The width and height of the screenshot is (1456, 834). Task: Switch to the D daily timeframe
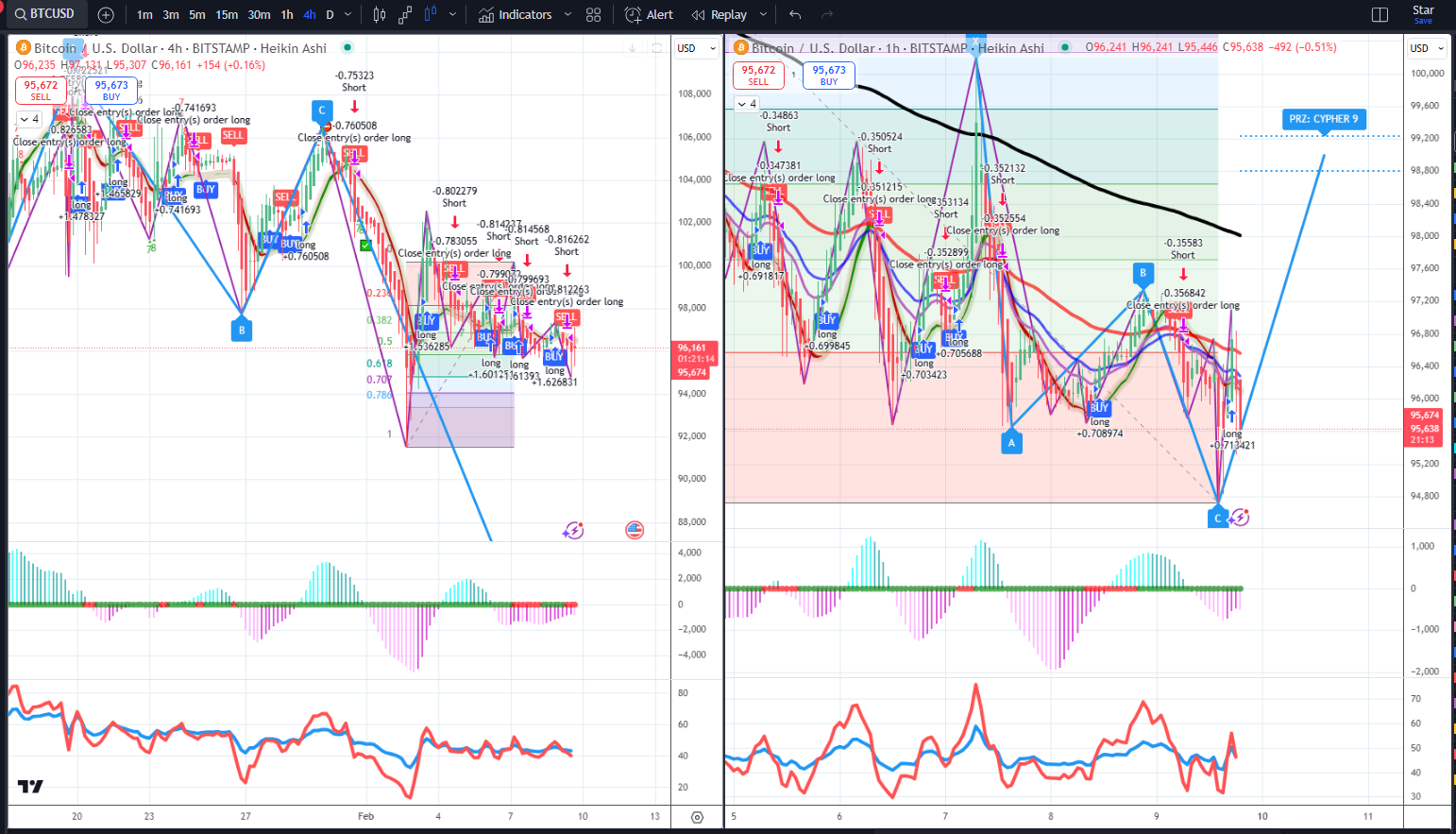330,14
